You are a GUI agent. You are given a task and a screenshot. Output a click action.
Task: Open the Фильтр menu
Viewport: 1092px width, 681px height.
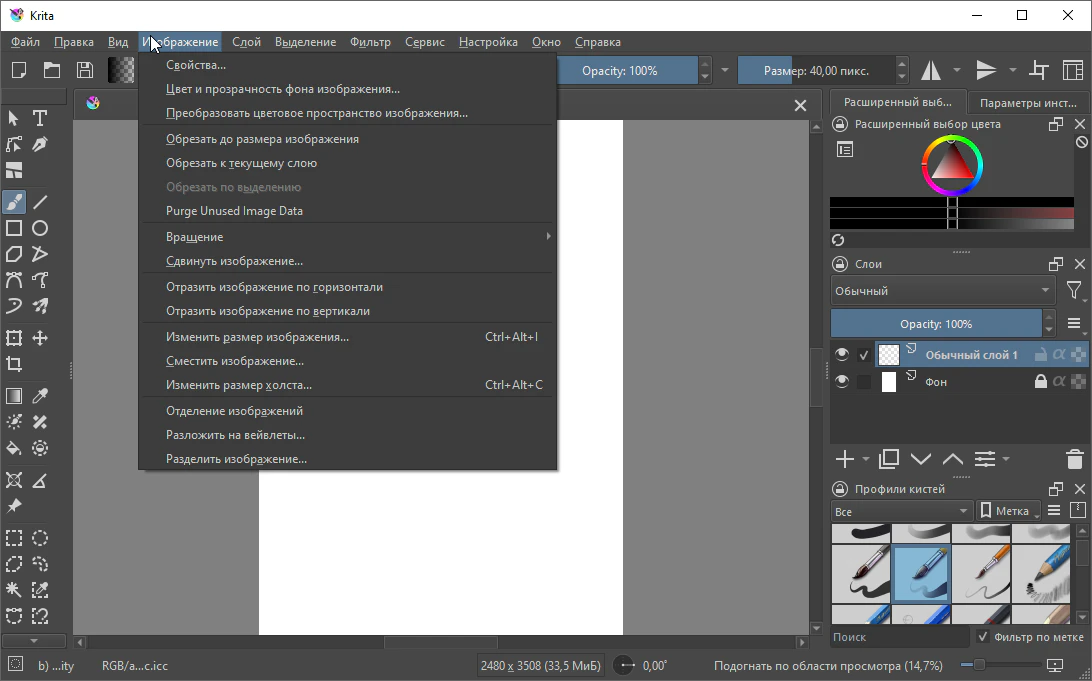click(x=370, y=42)
